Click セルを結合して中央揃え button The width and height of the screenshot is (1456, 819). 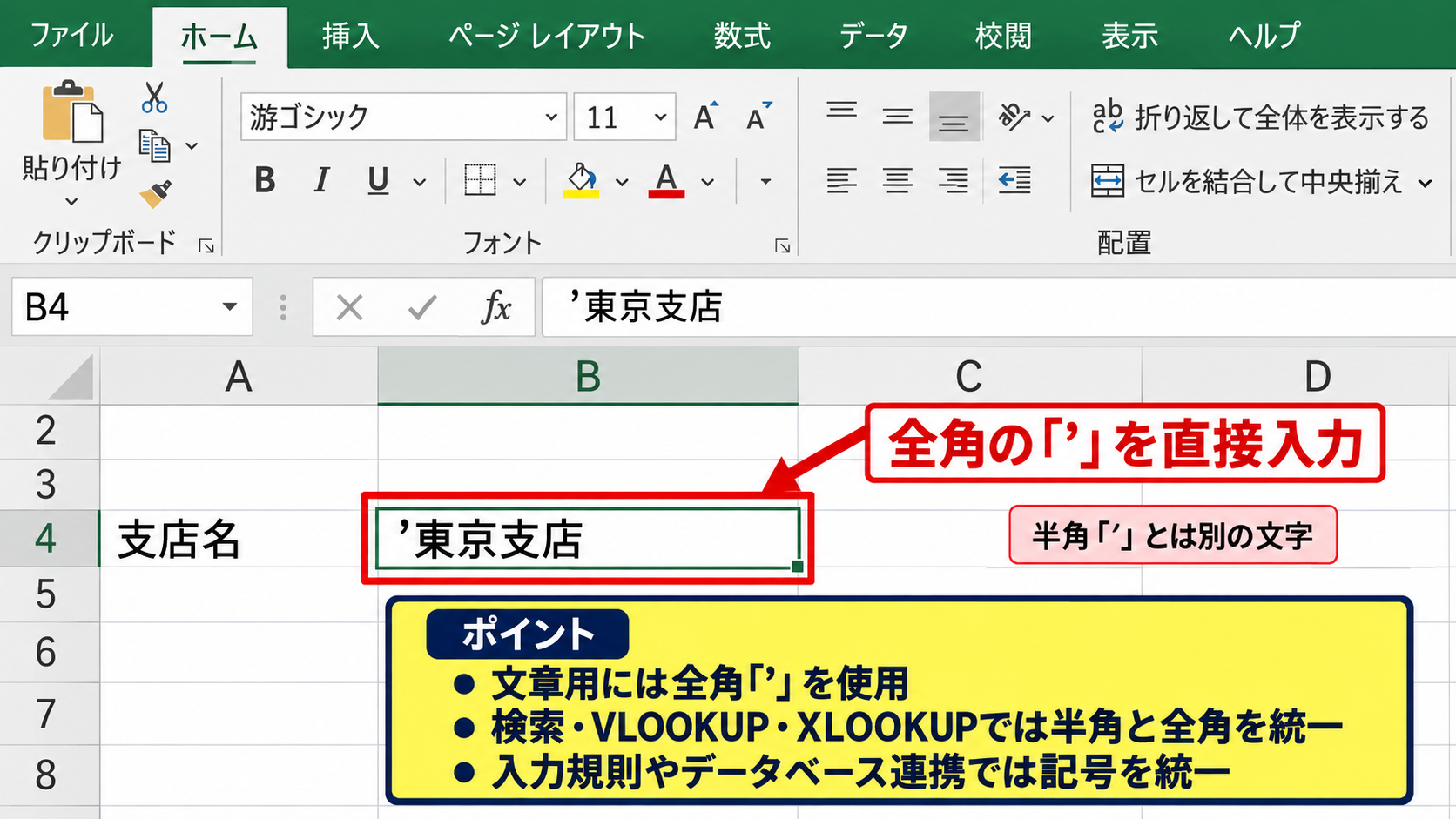tap(1247, 181)
